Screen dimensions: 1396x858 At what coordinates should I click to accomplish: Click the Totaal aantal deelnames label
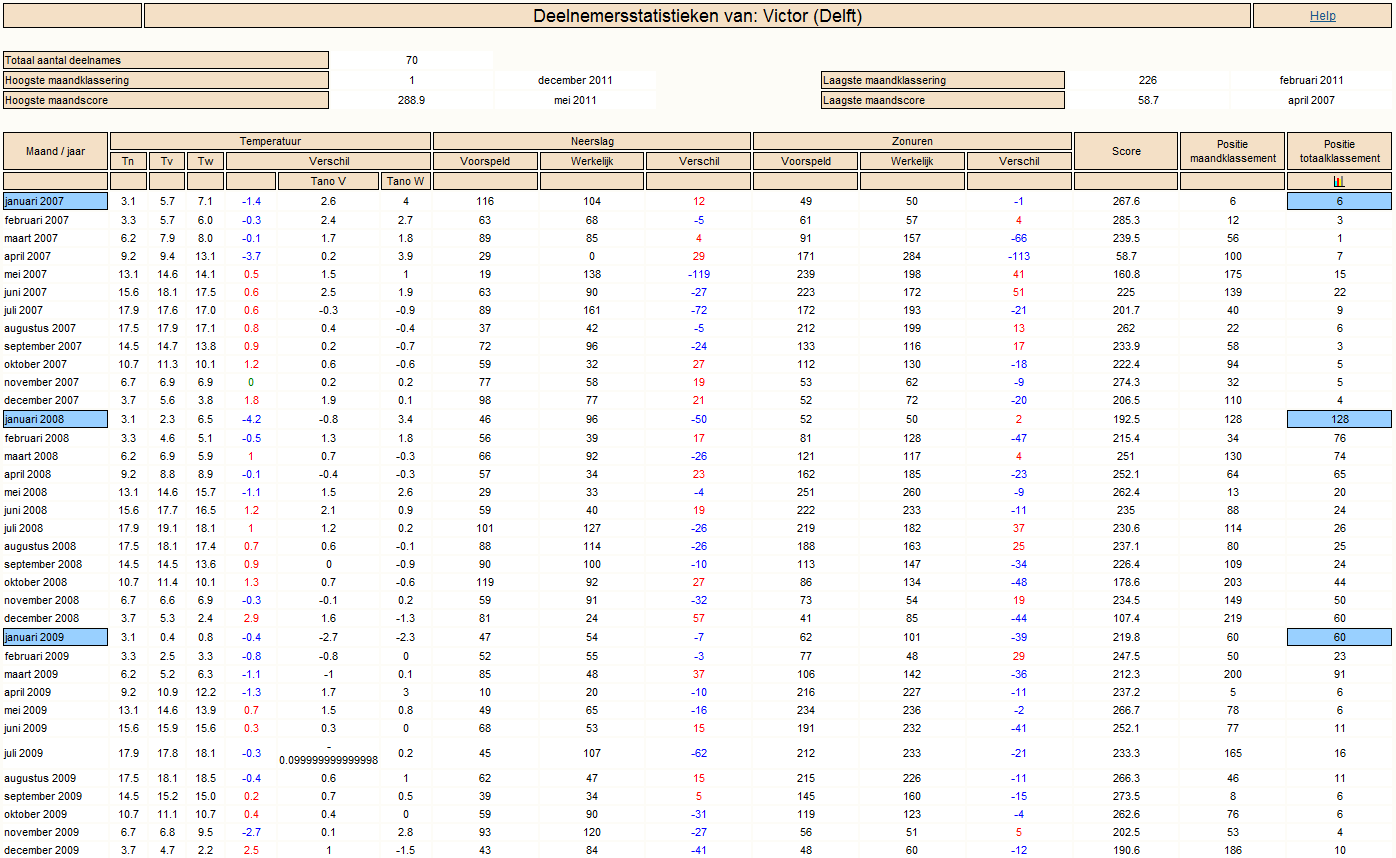tap(166, 61)
